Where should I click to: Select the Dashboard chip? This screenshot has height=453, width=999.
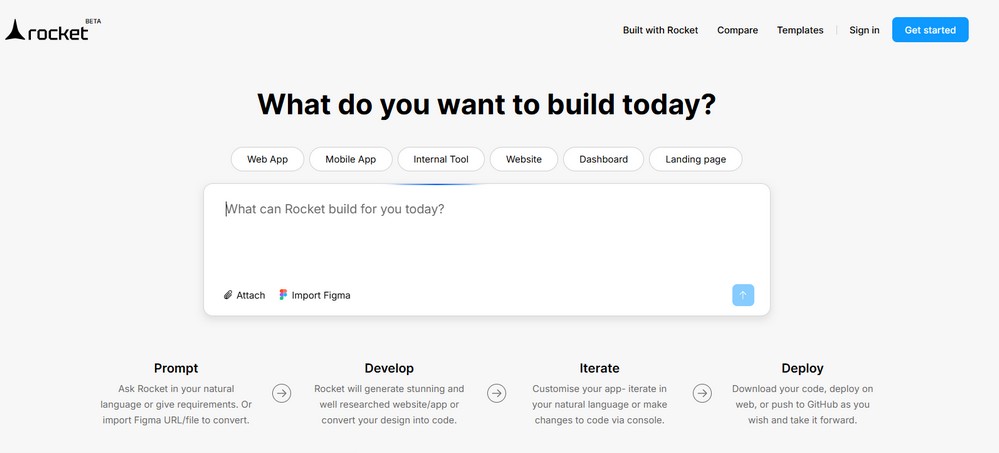click(603, 159)
